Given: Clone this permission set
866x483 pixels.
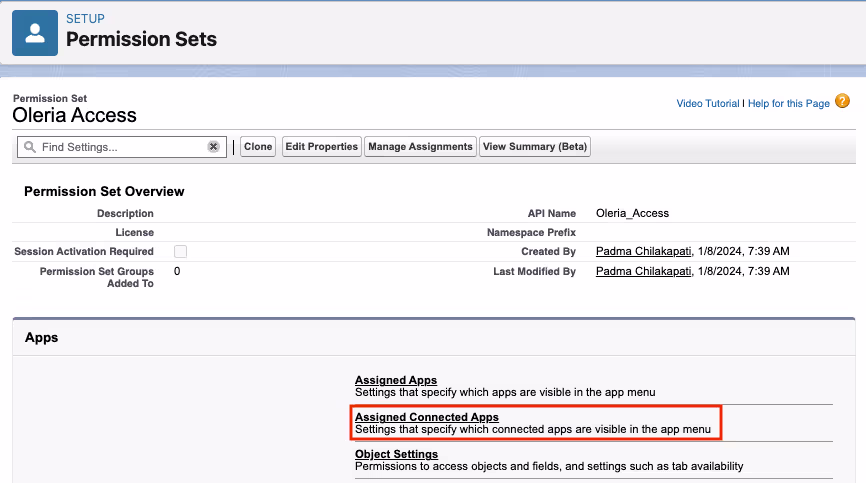Looking at the screenshot, I should (x=258, y=147).
